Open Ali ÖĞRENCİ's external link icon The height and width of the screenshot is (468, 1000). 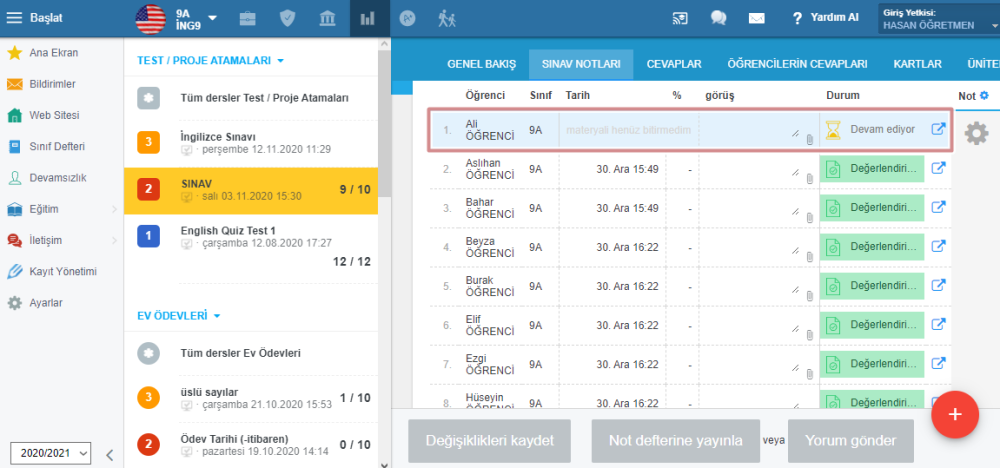938,129
